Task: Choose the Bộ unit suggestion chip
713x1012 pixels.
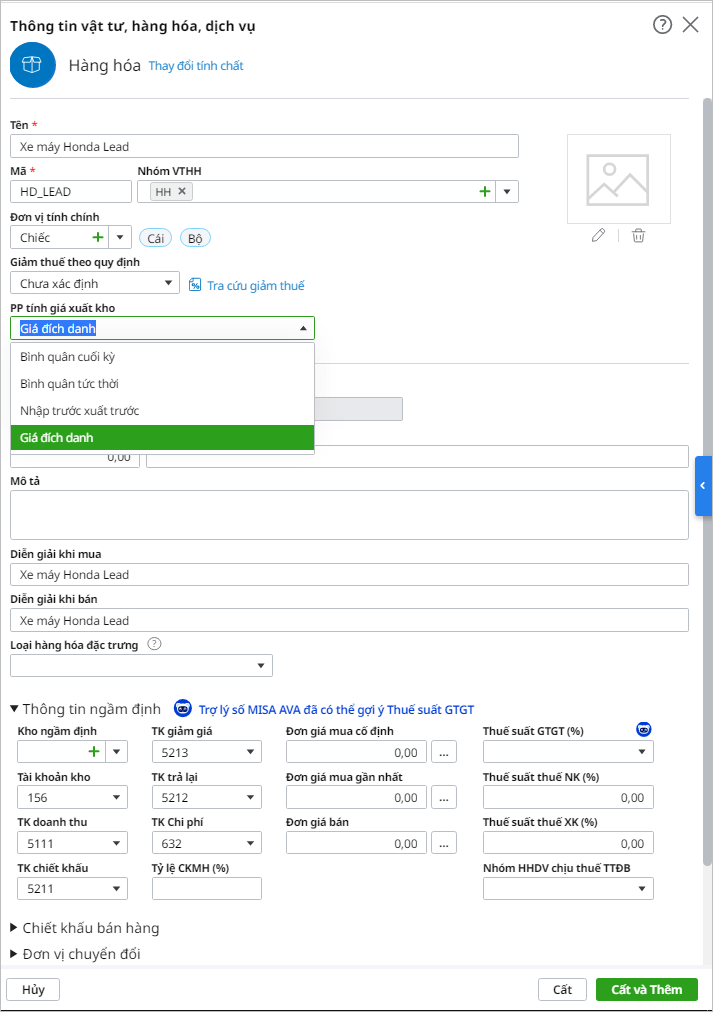Action: coord(195,238)
